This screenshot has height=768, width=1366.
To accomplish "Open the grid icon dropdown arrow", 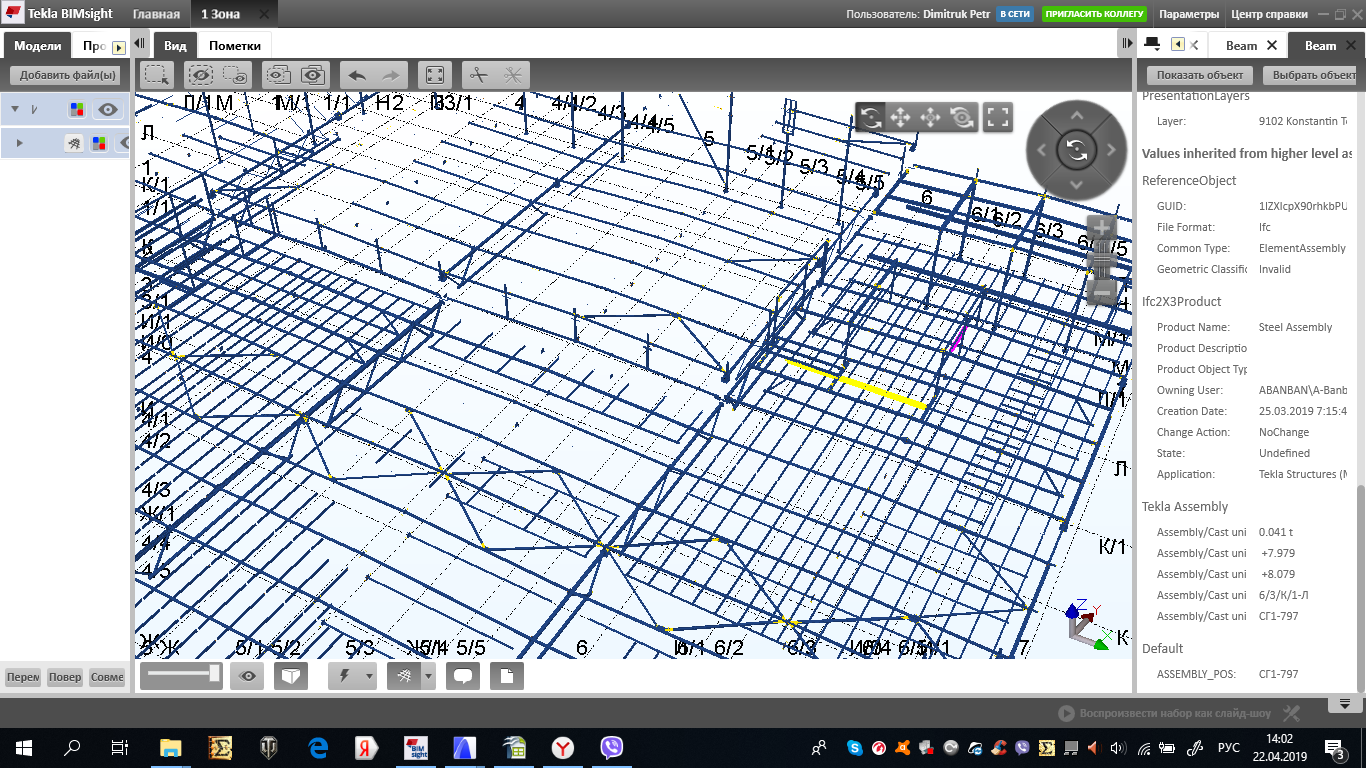I will [x=428, y=677].
